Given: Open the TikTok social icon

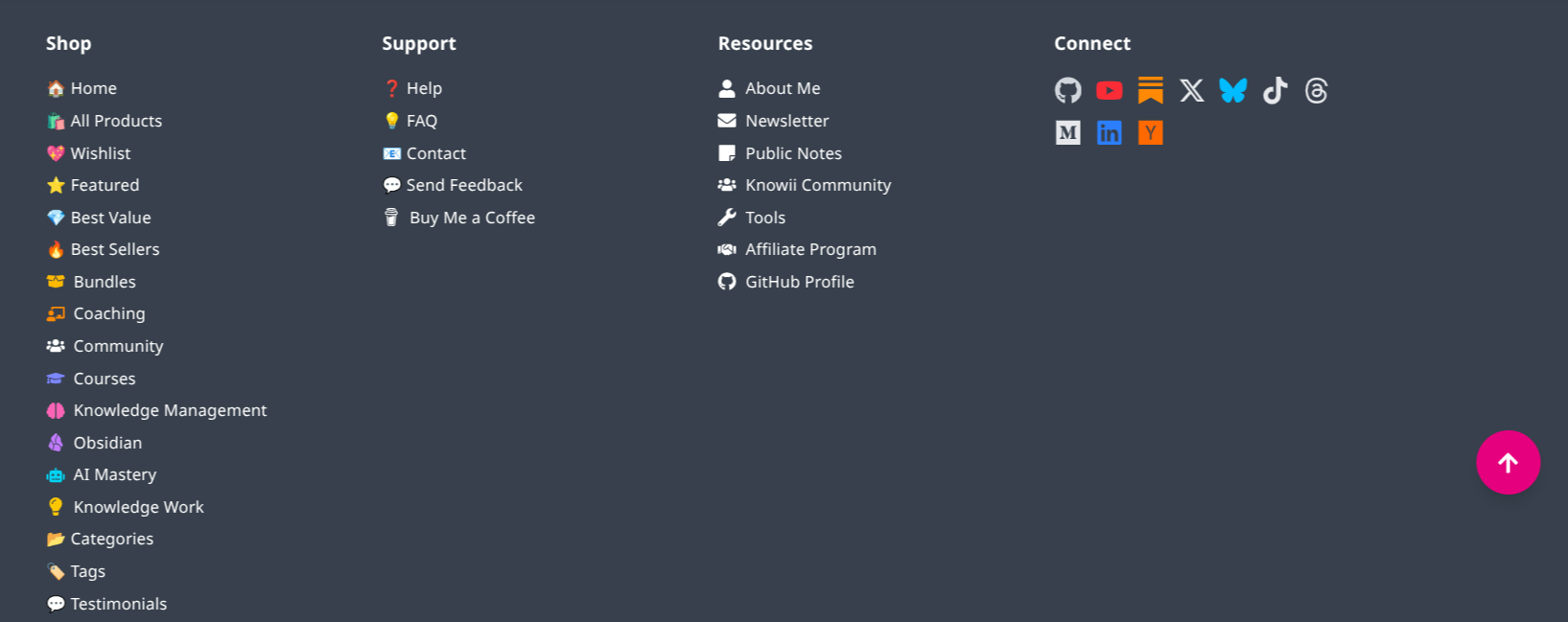Looking at the screenshot, I should coord(1275,90).
